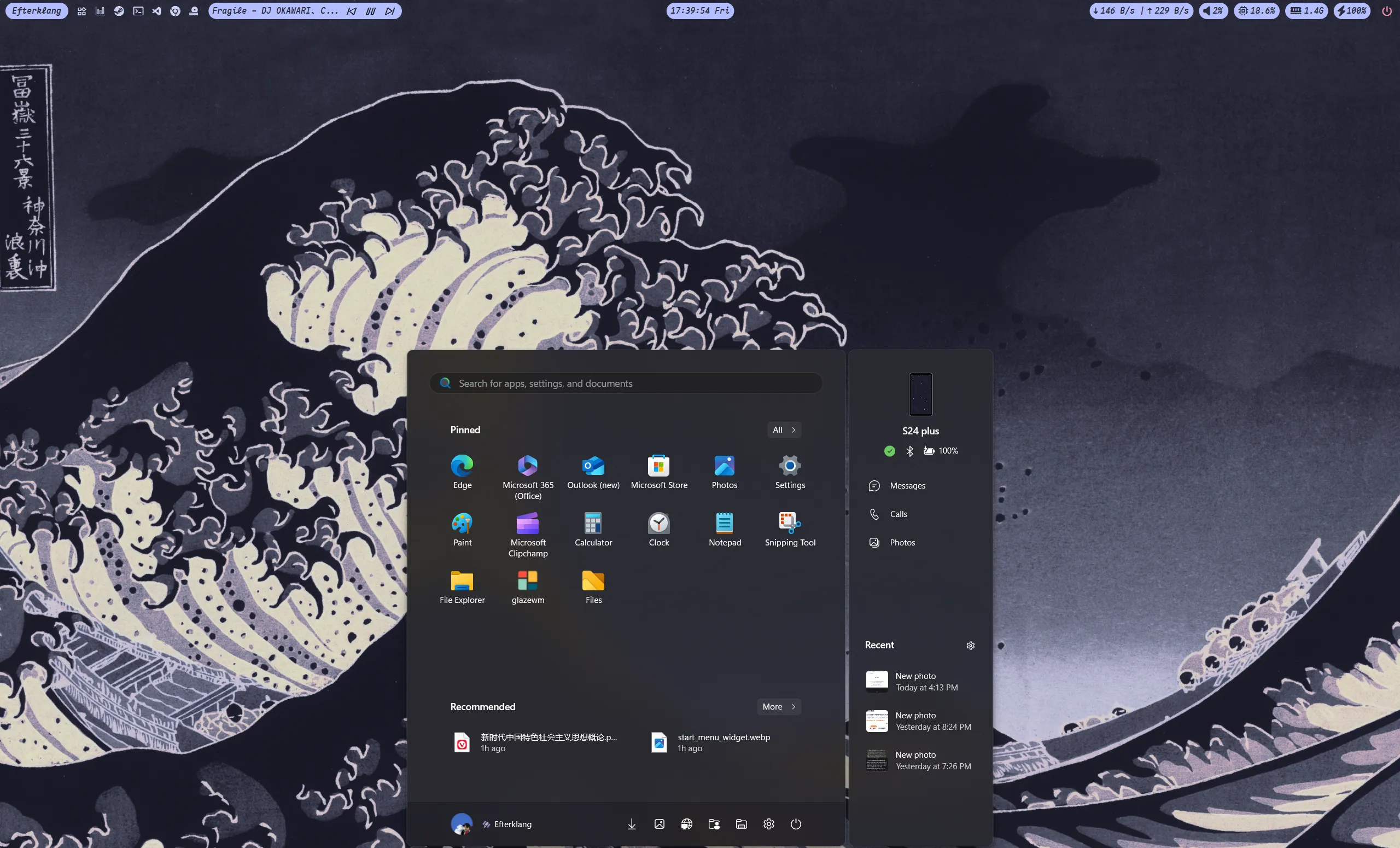Open New photo from Yesterday 7:26 PM

click(920, 760)
